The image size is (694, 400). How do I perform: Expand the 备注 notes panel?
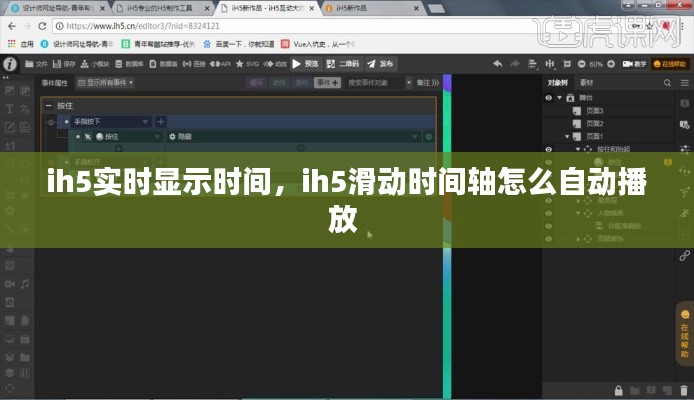428,83
